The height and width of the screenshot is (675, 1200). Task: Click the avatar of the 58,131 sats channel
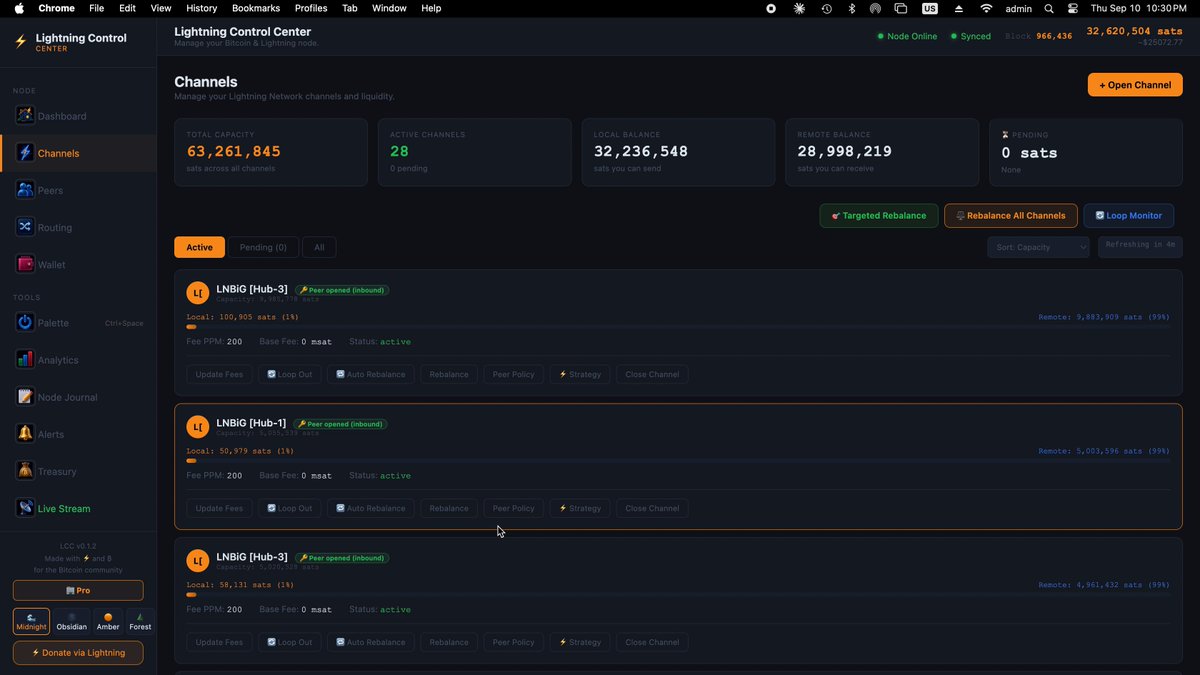coord(197,561)
